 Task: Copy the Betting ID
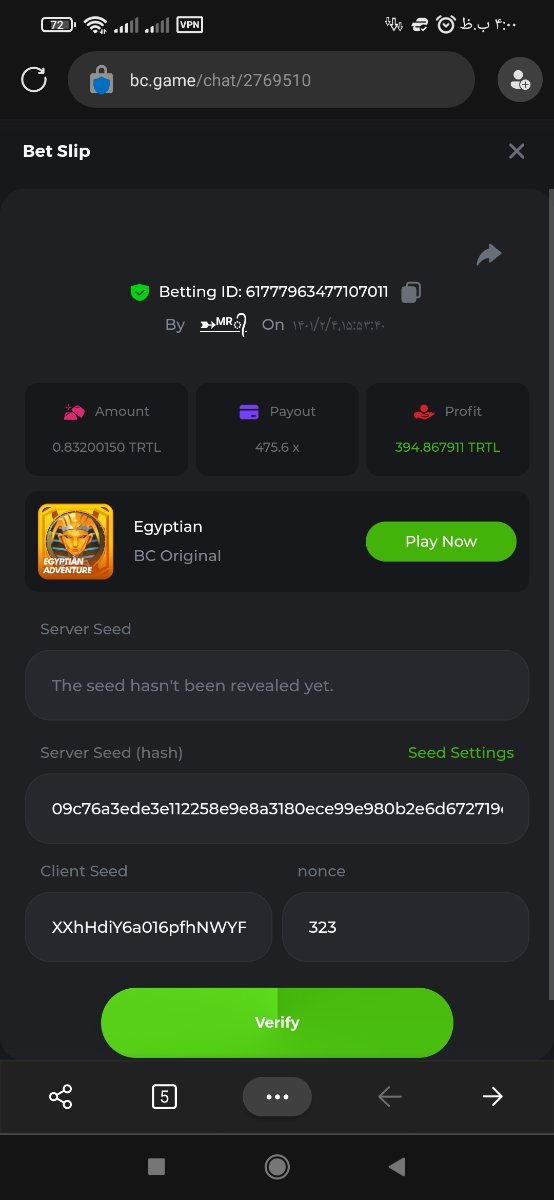pyautogui.click(x=410, y=292)
